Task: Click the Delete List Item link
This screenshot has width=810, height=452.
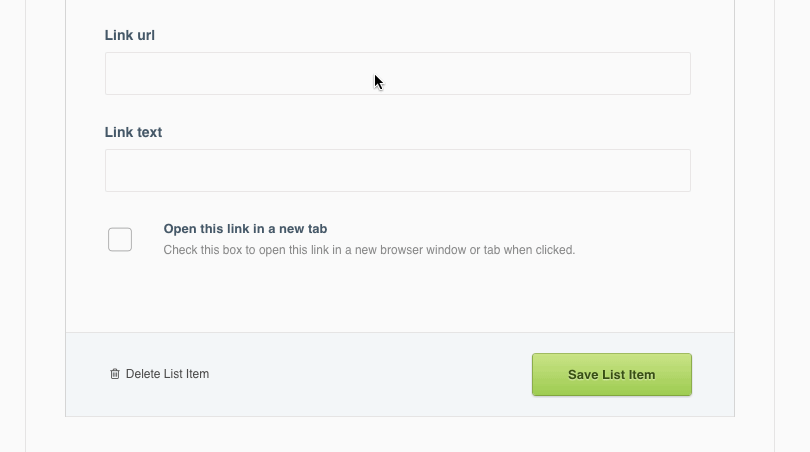Action: pos(167,374)
